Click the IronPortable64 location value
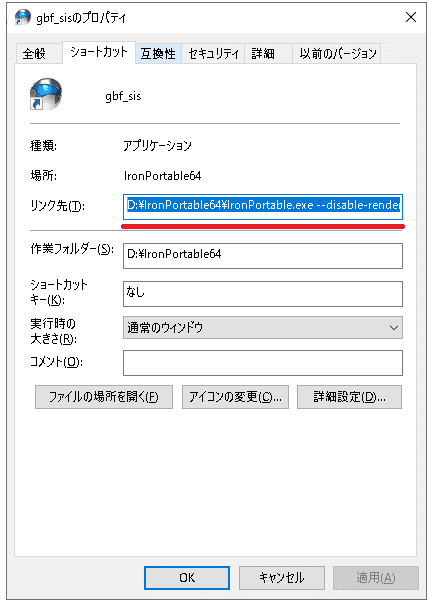 click(x=163, y=176)
